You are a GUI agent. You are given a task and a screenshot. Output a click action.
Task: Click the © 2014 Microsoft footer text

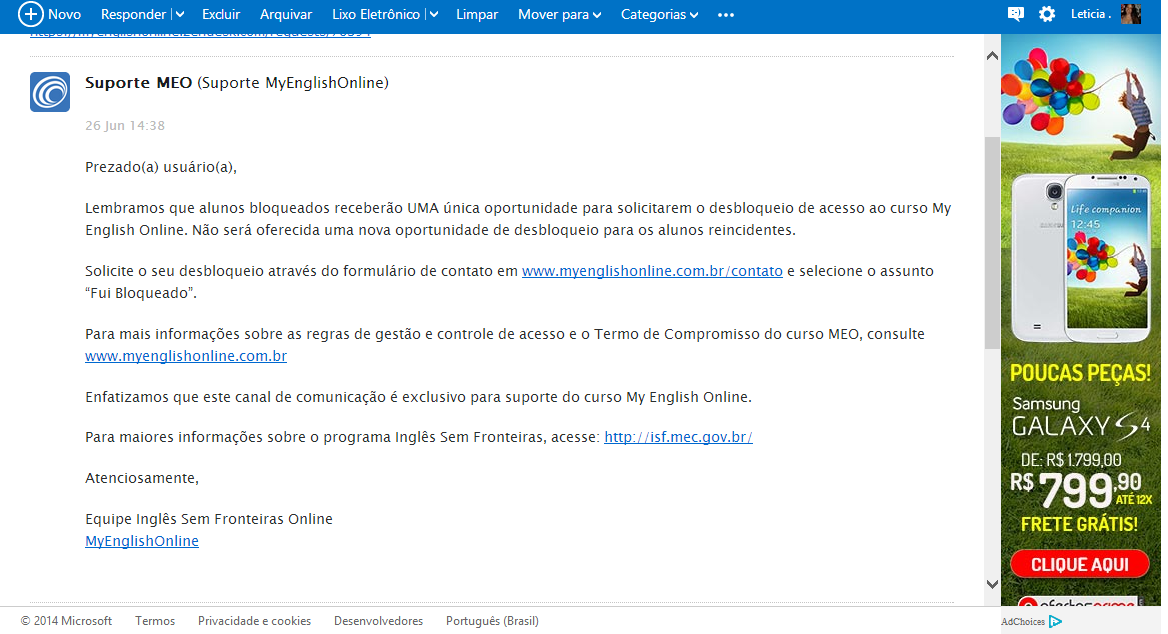(x=66, y=621)
